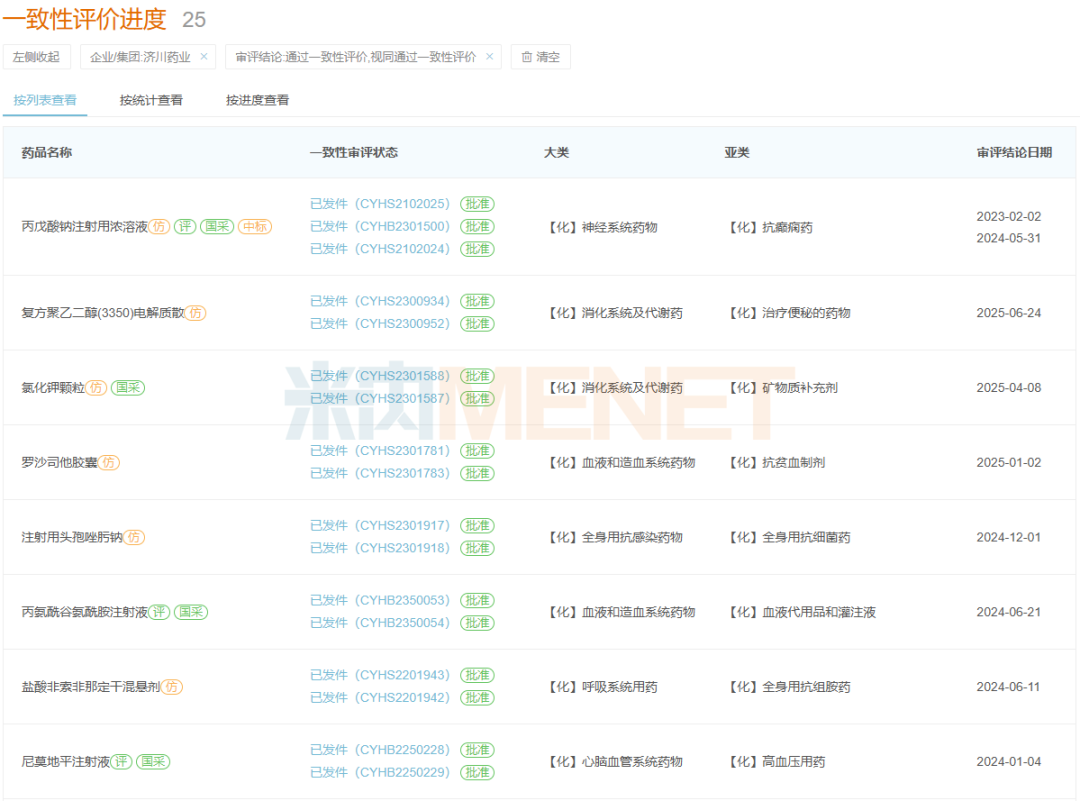Open record CYHS2102025 link
The image size is (1080, 801).
click(380, 204)
